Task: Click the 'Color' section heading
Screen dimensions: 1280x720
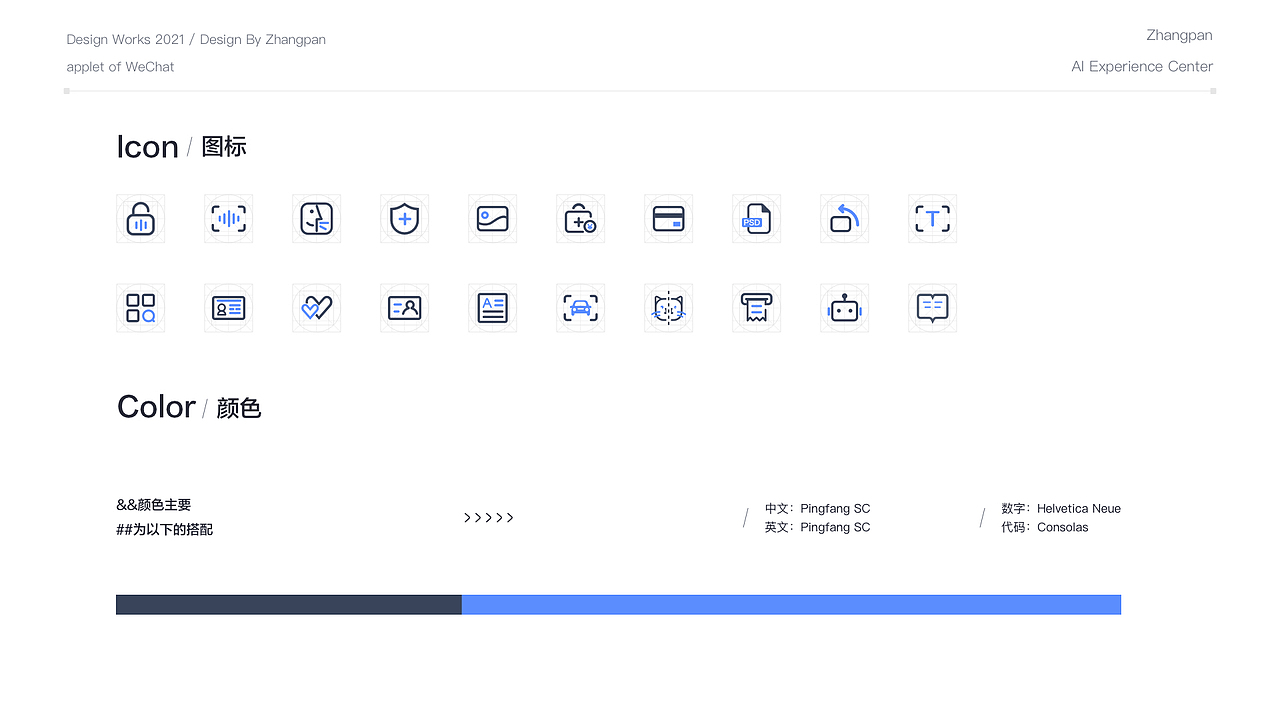Action: [156, 407]
